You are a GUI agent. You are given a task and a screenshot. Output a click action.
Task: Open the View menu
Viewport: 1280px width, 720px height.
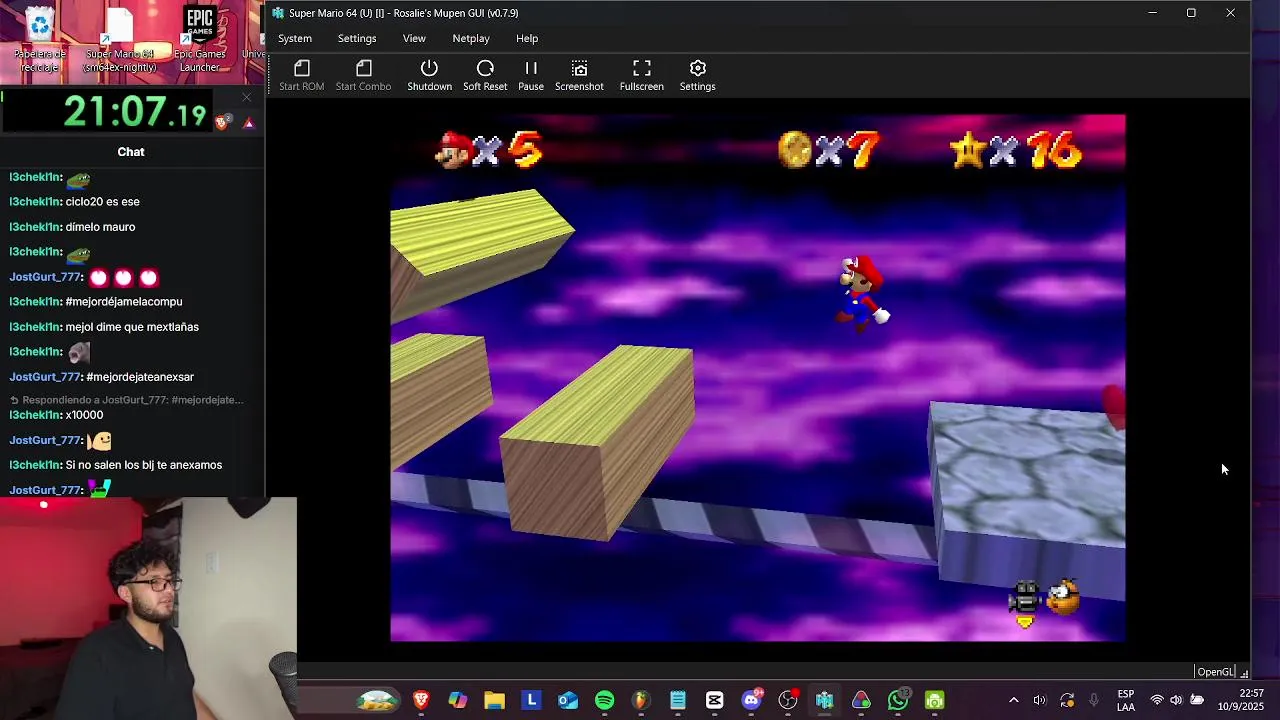[x=414, y=38]
